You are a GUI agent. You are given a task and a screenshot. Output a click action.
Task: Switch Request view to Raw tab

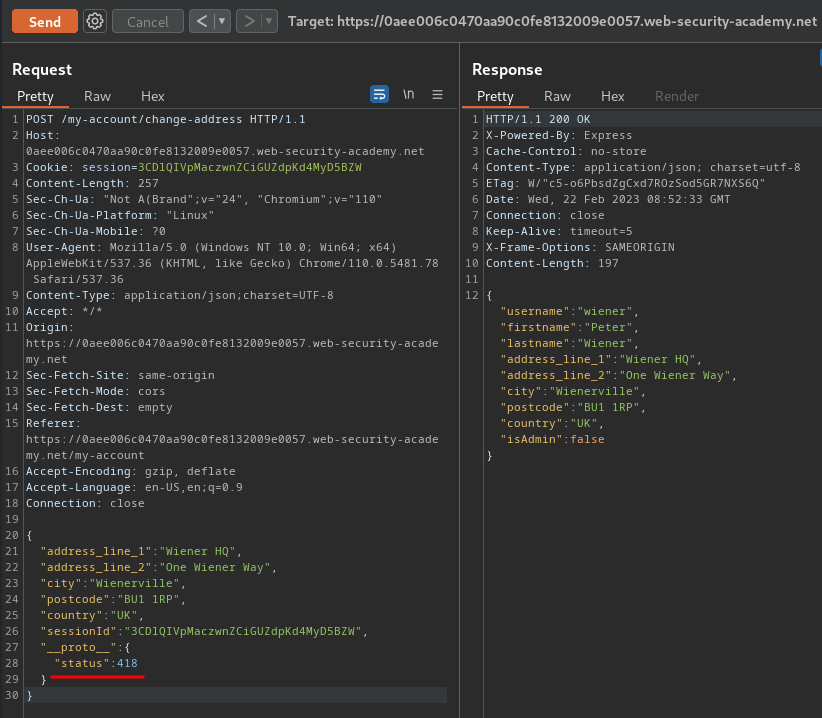(98, 96)
